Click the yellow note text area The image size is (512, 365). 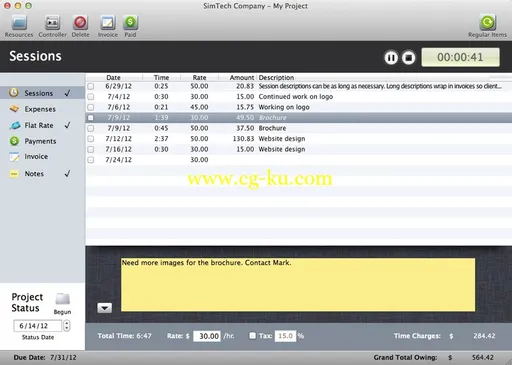coord(298,285)
